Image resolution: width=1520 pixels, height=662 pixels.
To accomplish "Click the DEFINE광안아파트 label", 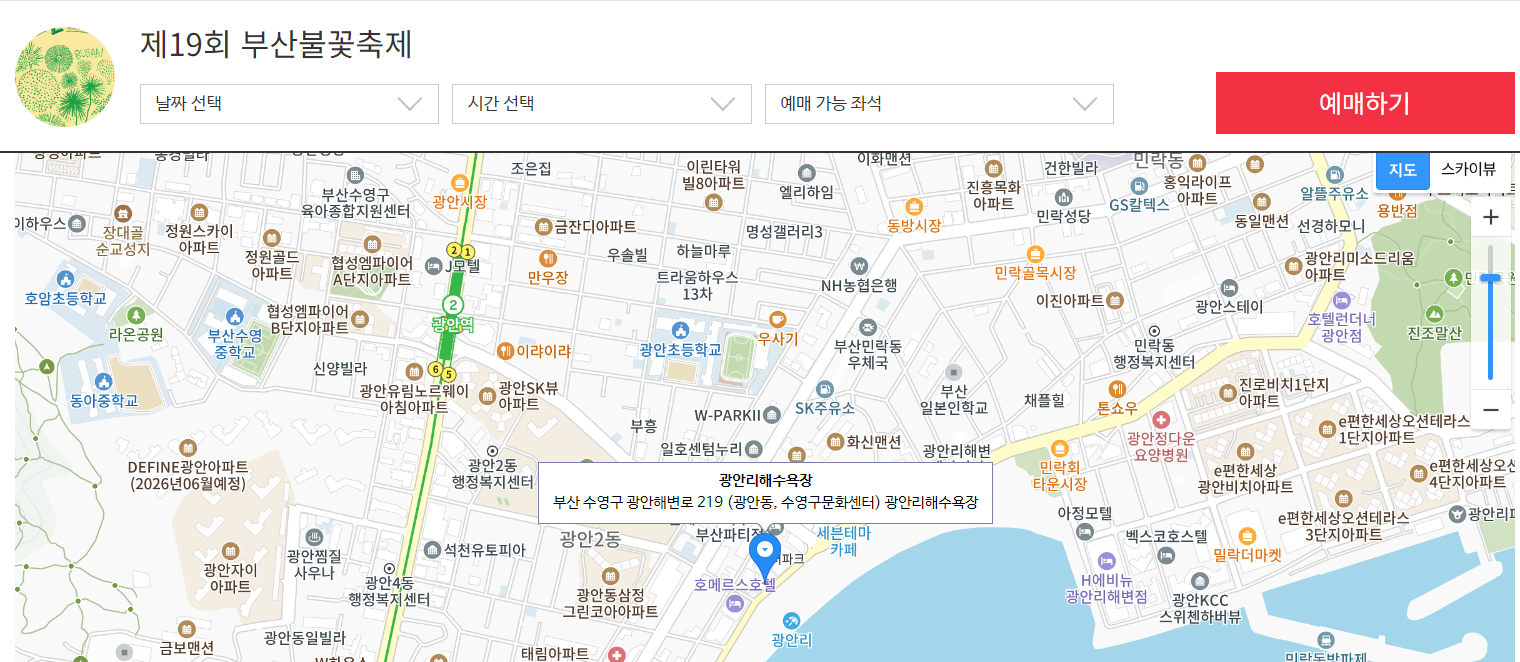I will tap(188, 475).
